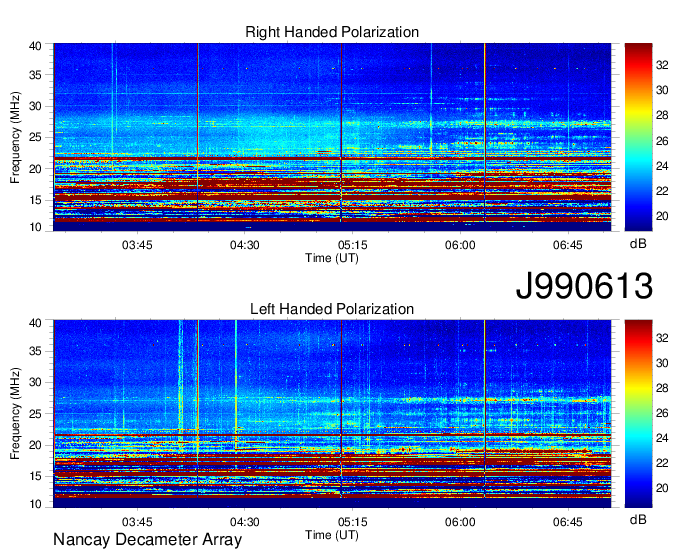This screenshot has height=552, width=680.
Task: Click the J990613 observation label
Action: point(584,285)
